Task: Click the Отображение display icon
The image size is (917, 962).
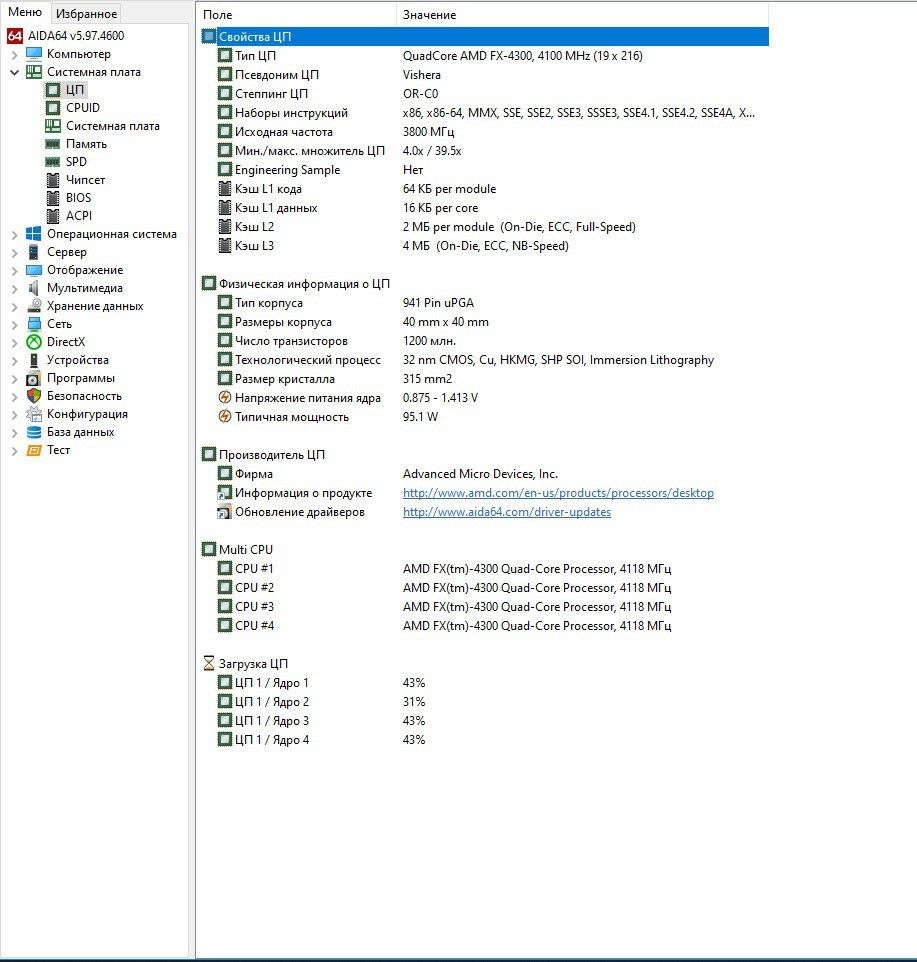Action: point(34,270)
